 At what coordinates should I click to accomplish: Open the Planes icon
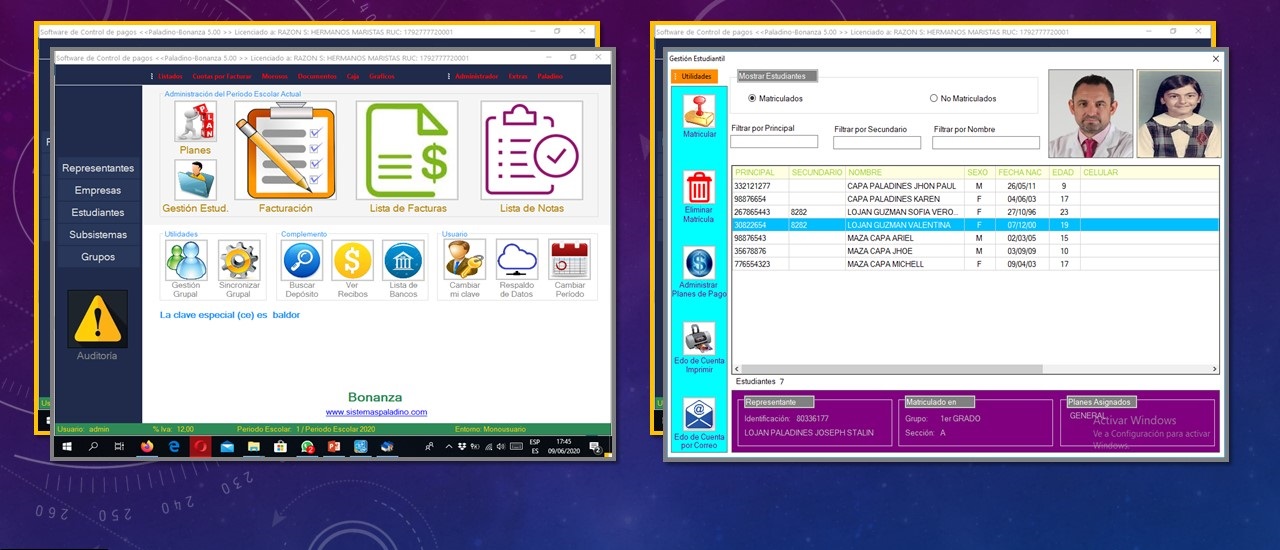(195, 122)
